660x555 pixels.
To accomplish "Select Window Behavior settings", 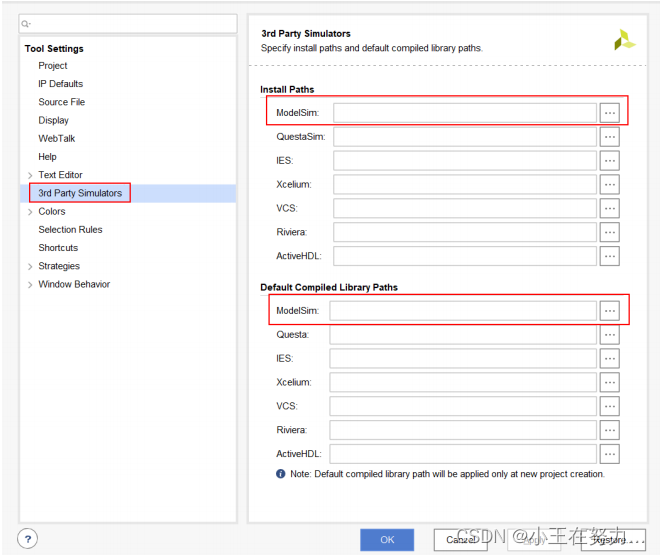I will (74, 284).
